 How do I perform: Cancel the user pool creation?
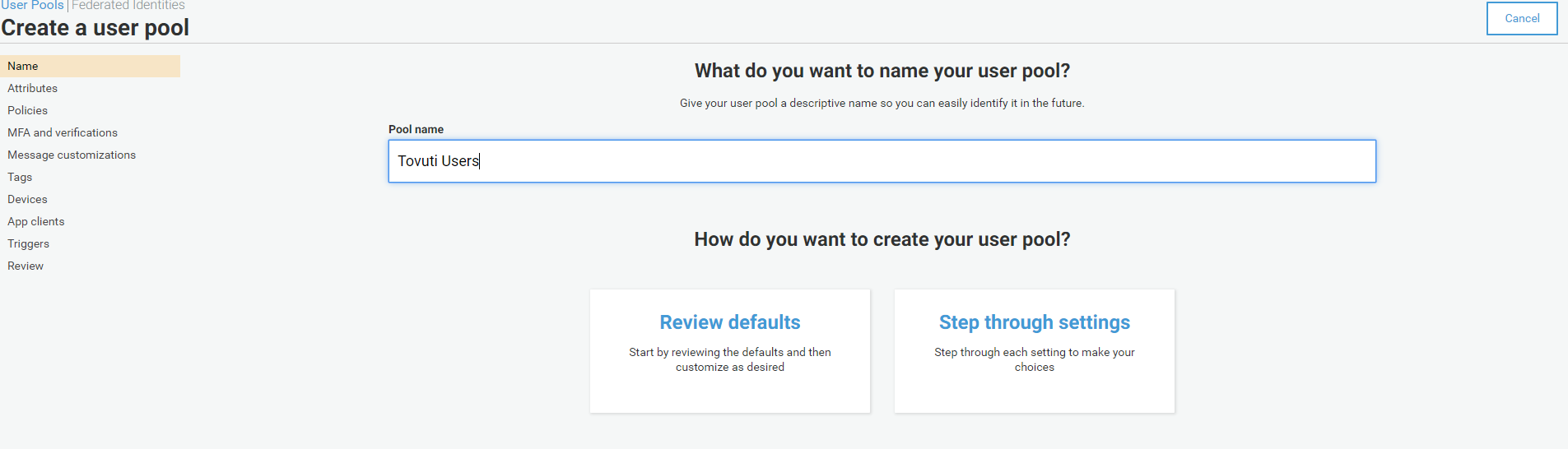[1521, 18]
